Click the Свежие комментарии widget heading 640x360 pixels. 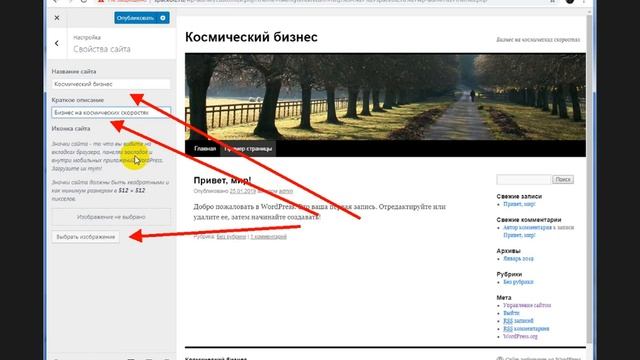tap(529, 220)
